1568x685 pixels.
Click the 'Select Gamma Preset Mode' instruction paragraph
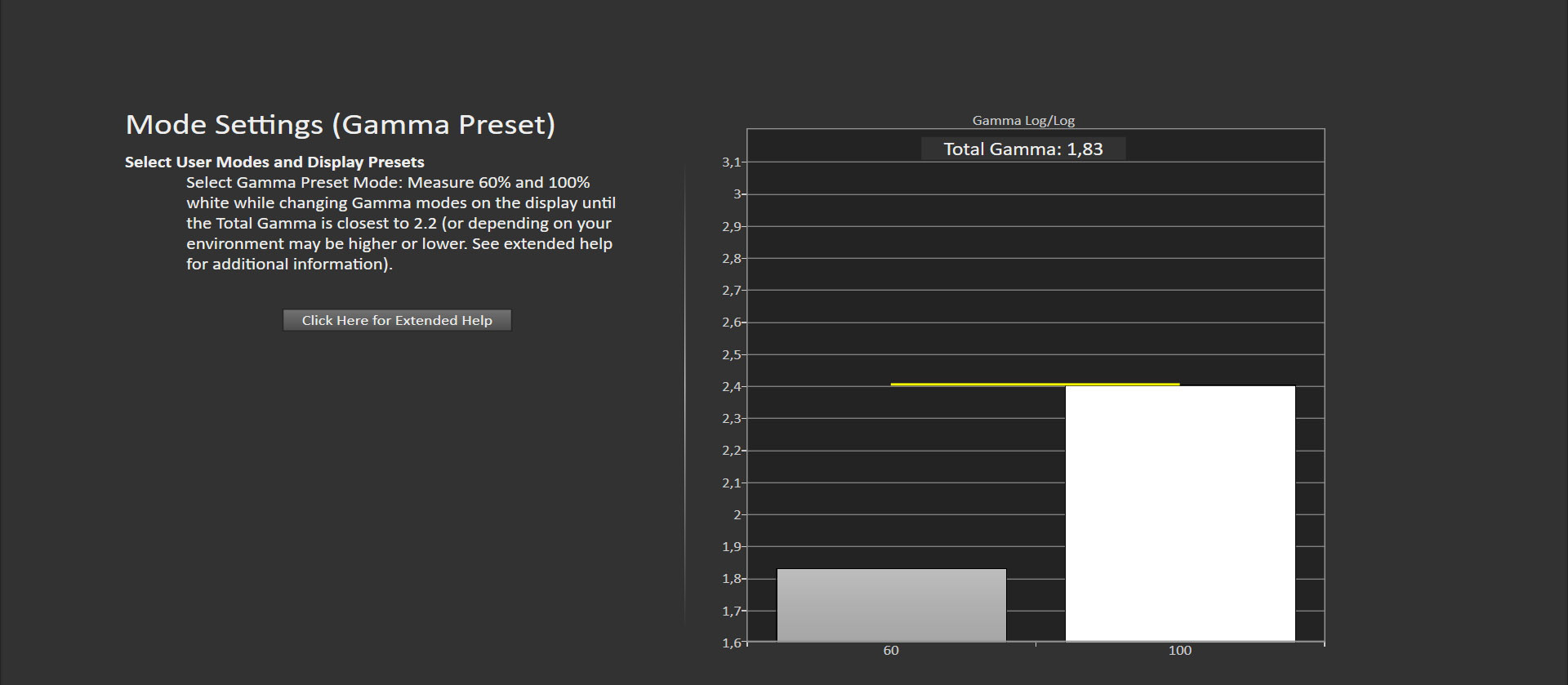[x=401, y=223]
